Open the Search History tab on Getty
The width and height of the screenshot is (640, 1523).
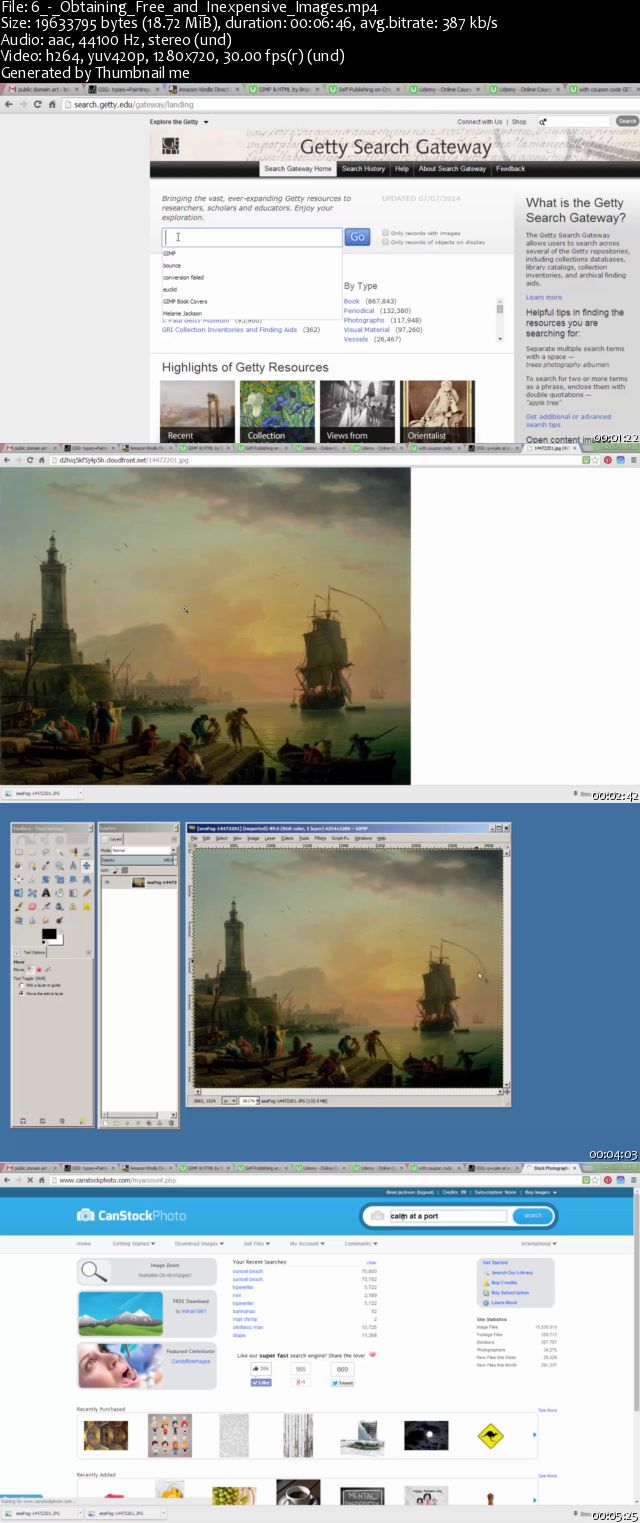363,169
